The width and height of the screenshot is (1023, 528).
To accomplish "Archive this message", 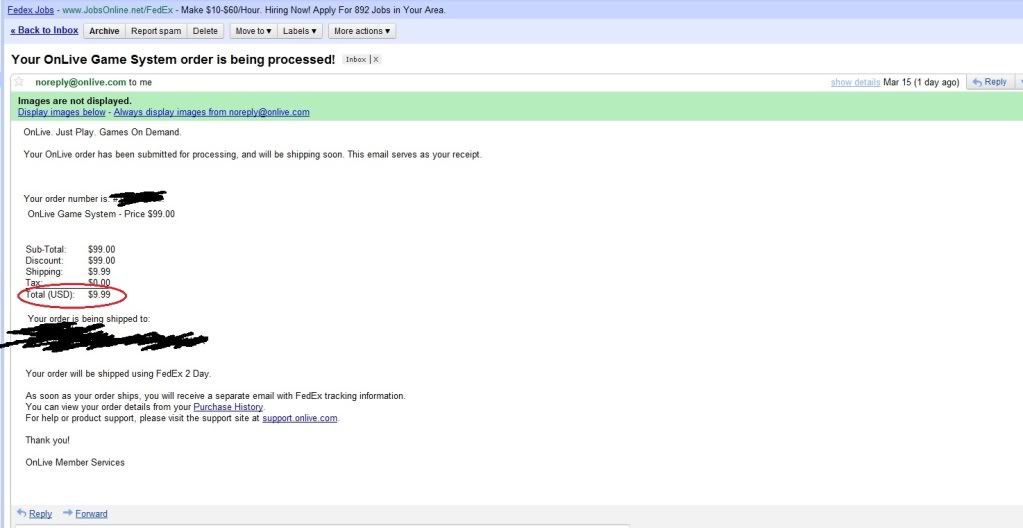I will [104, 31].
